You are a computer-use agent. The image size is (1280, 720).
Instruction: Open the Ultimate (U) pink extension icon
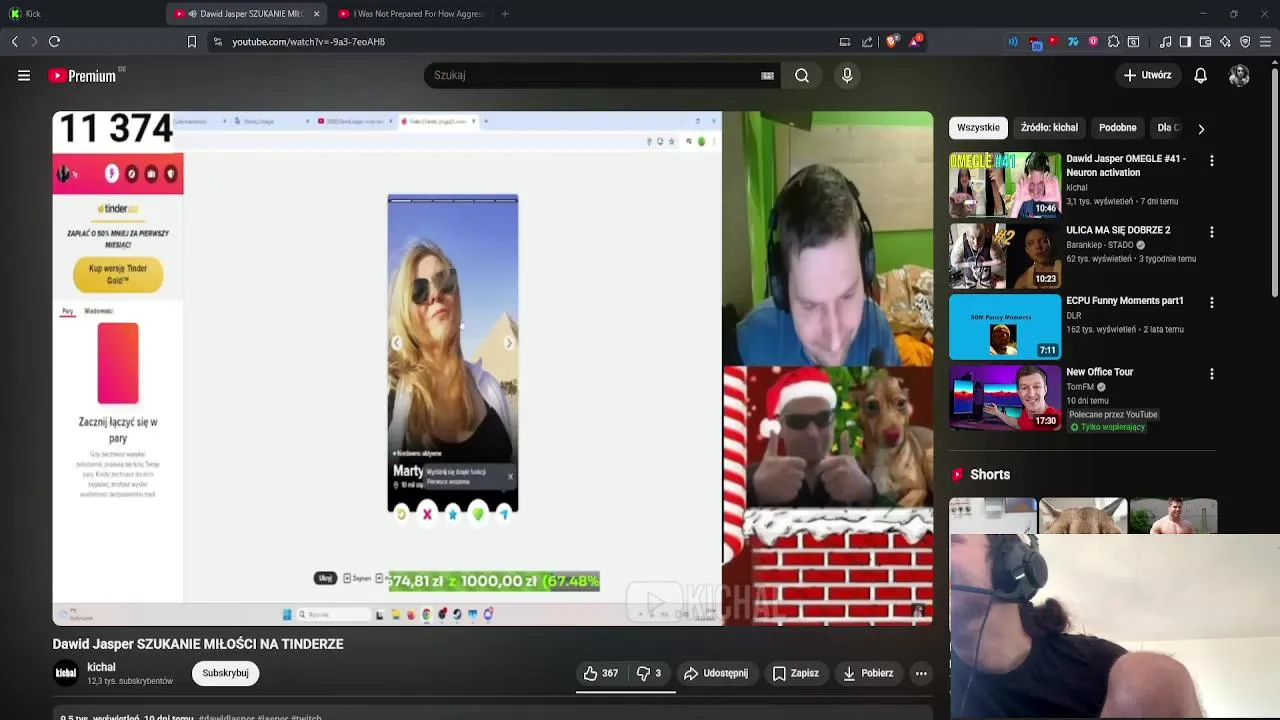point(1093,42)
